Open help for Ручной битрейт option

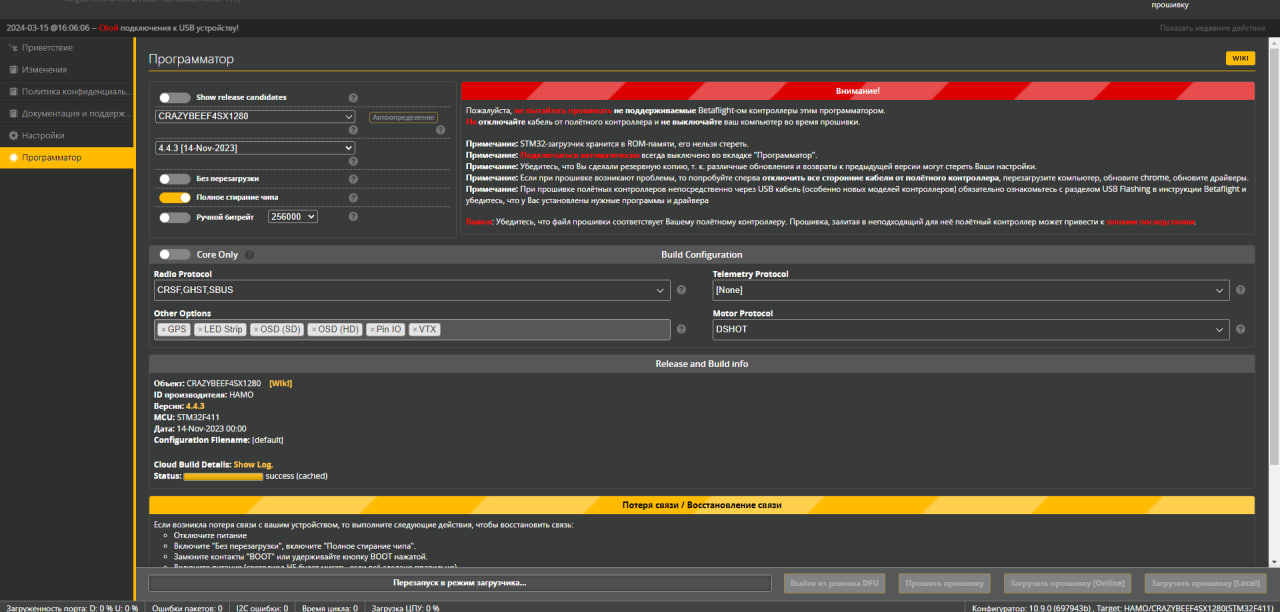click(x=353, y=216)
